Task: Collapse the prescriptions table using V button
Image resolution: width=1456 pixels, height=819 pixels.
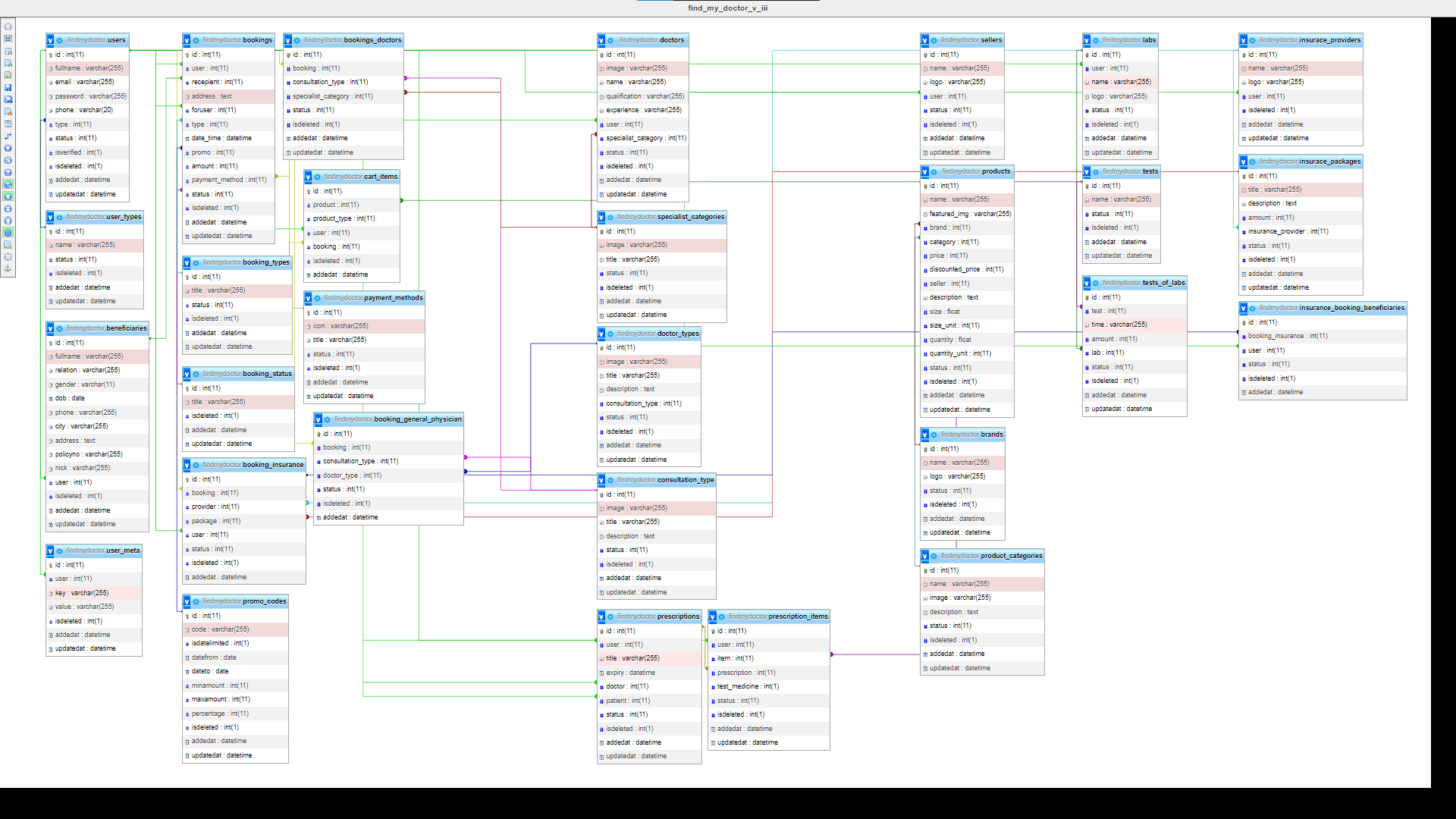Action: pos(601,617)
